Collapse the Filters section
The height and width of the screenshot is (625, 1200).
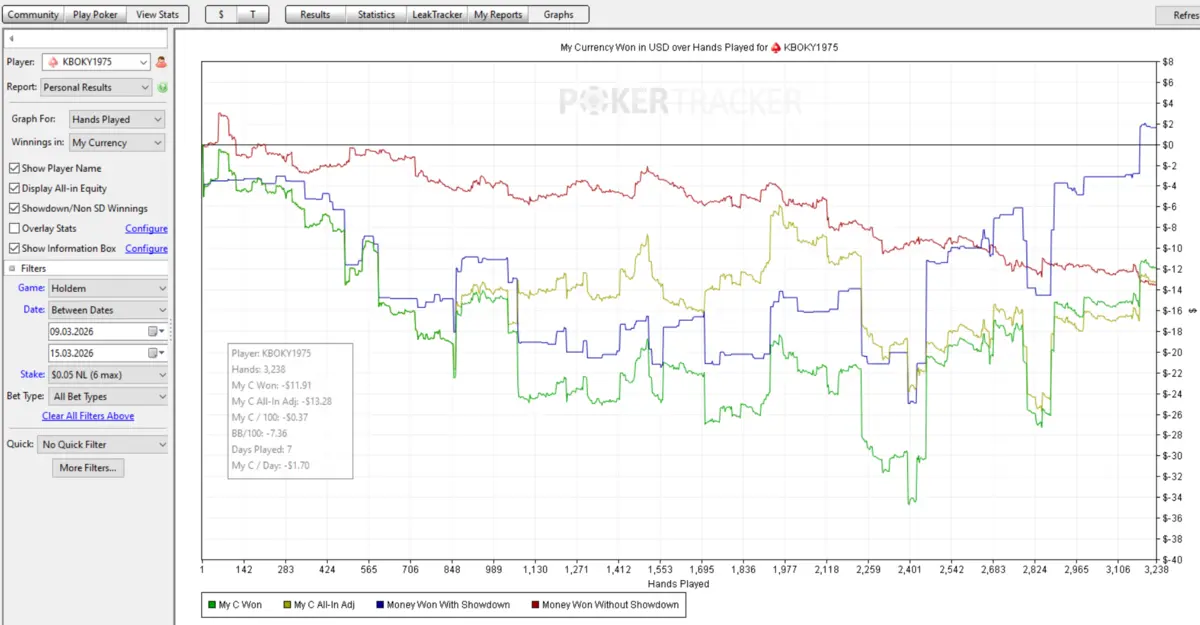click(12, 268)
